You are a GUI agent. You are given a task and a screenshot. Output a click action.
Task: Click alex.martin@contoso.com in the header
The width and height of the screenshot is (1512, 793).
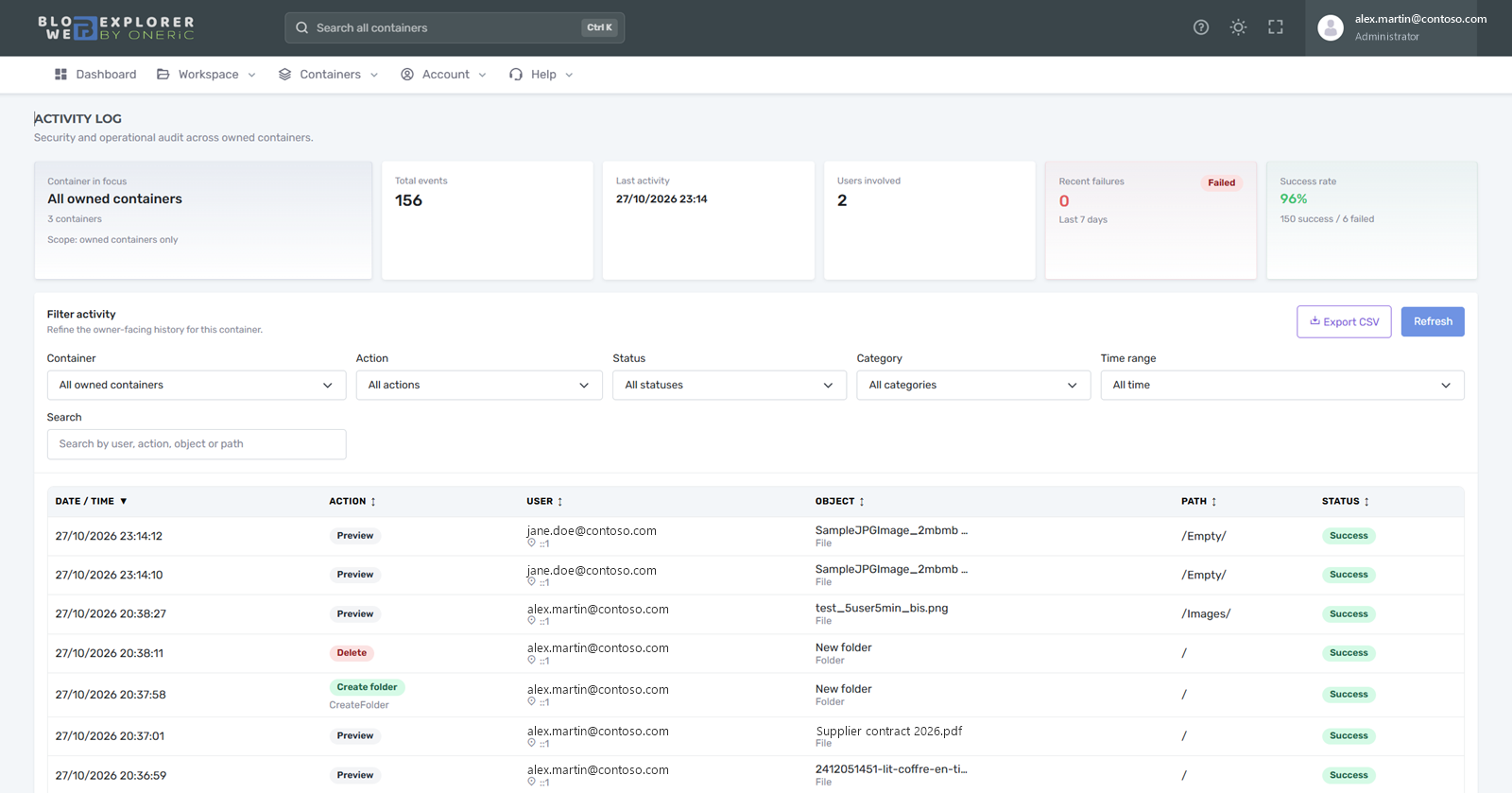(1420, 19)
